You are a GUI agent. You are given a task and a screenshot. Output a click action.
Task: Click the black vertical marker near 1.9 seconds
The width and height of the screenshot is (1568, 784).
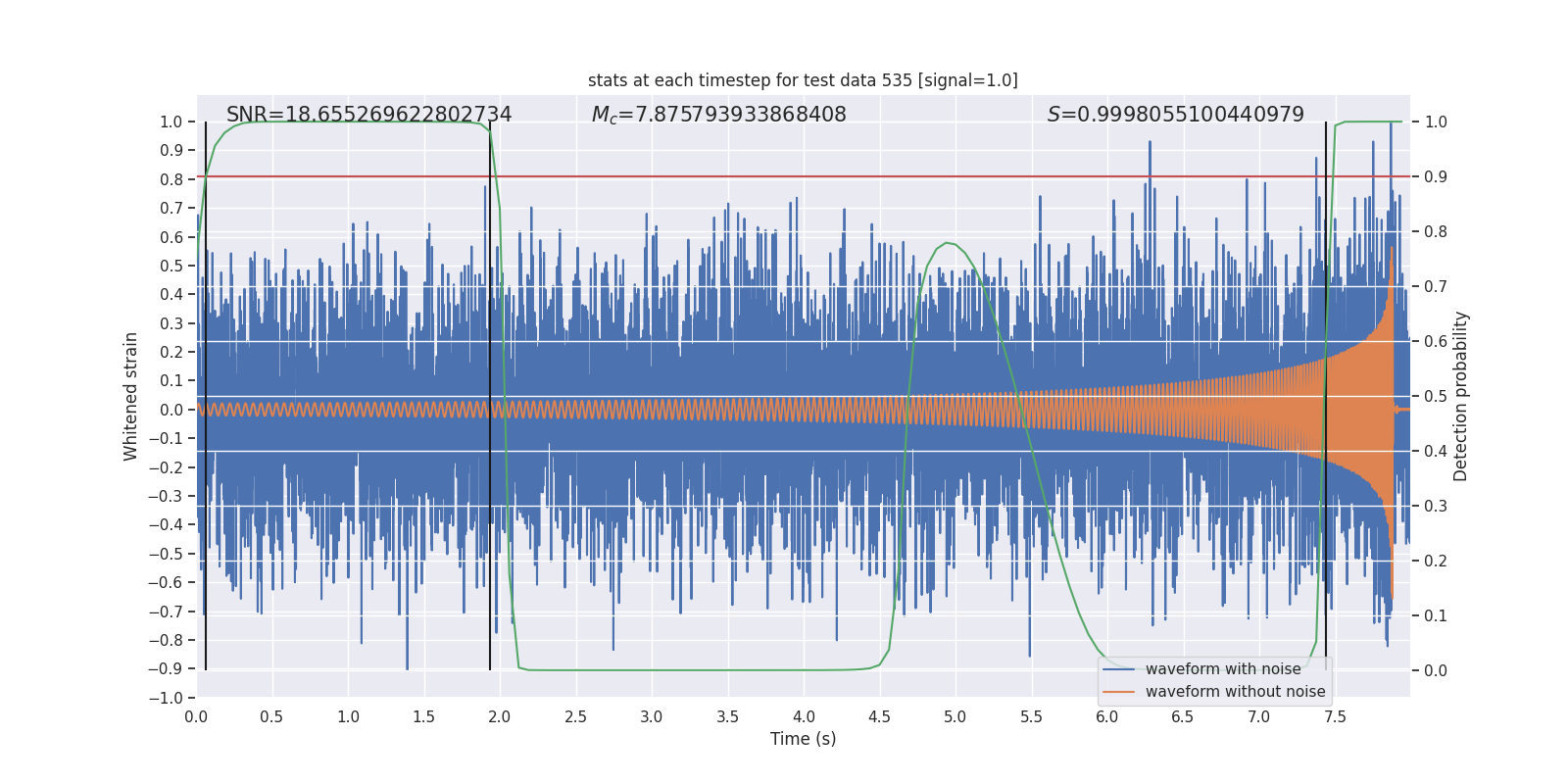[x=490, y=396]
